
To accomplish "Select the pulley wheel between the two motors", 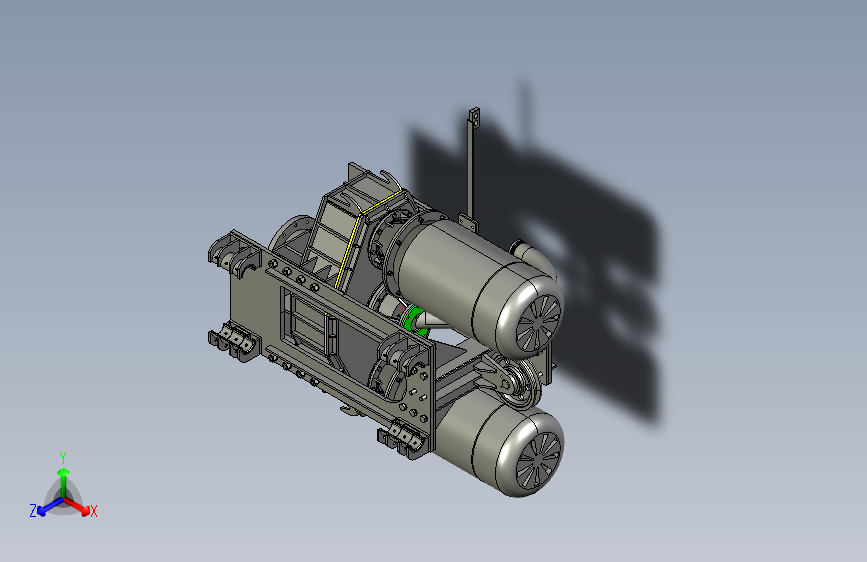I will click(521, 383).
